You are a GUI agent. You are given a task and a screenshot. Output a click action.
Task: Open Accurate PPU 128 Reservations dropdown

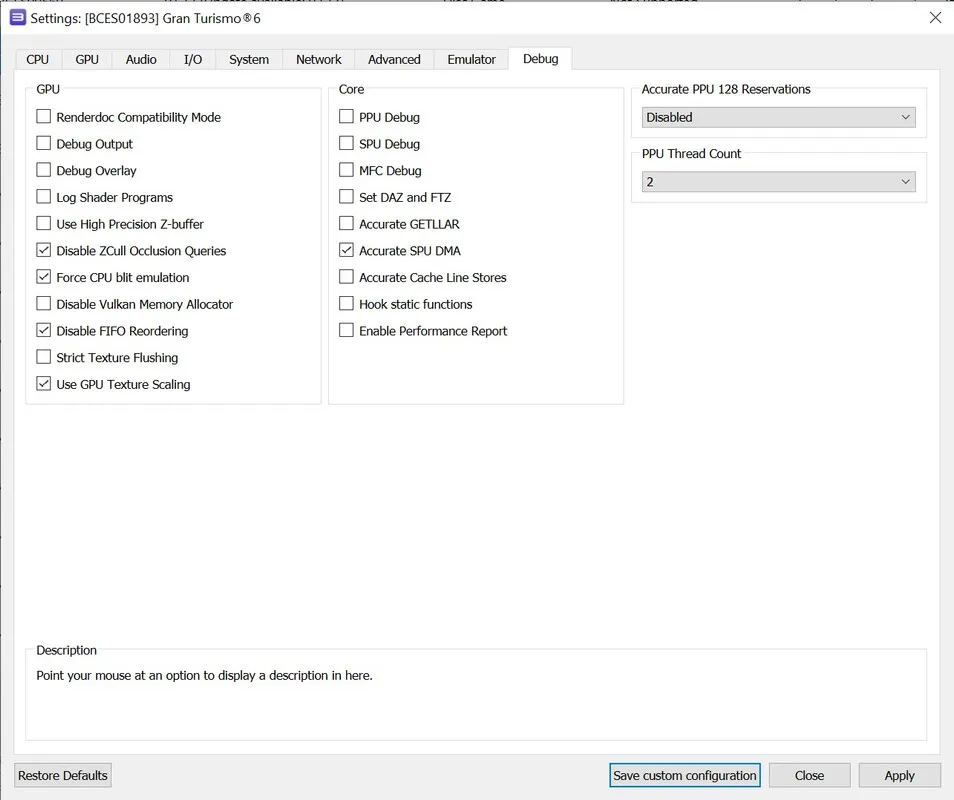point(778,117)
